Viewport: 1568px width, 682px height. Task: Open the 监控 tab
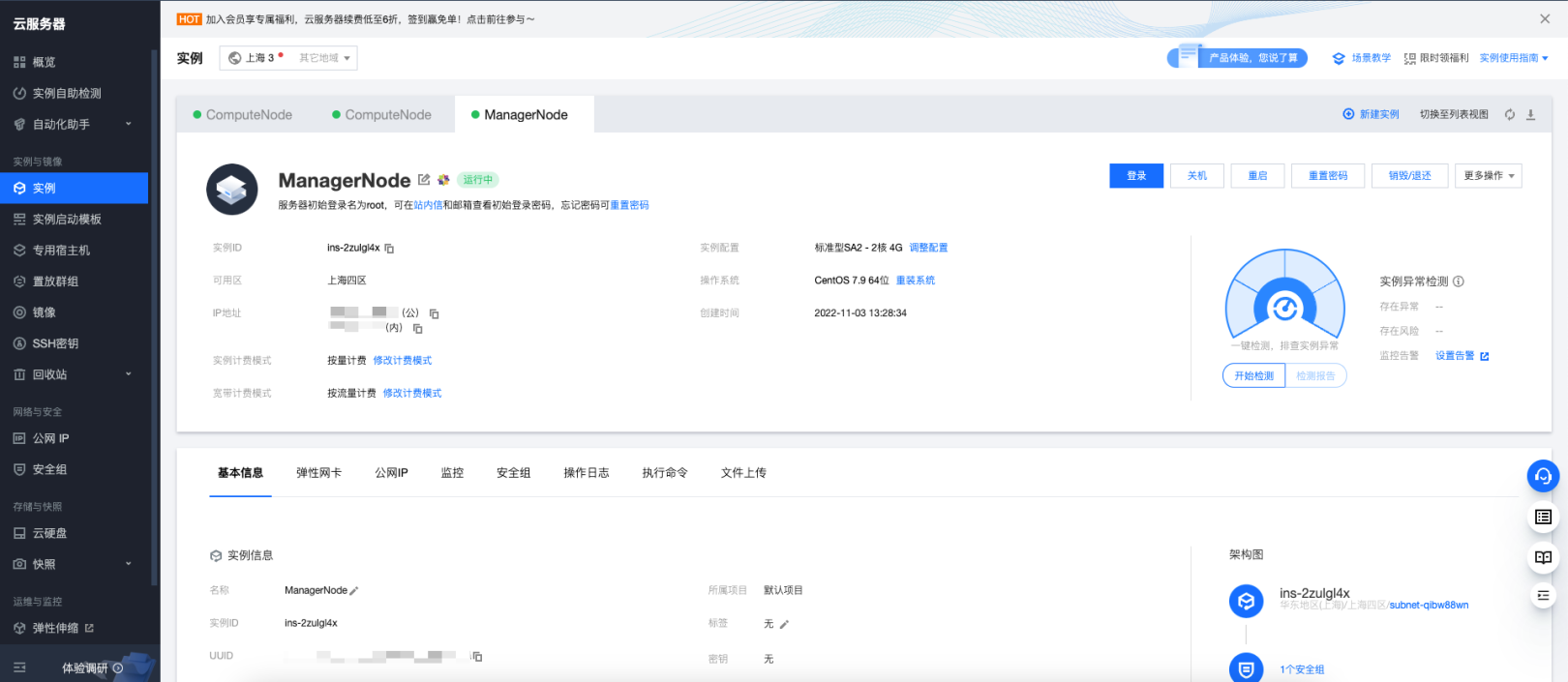point(452,473)
